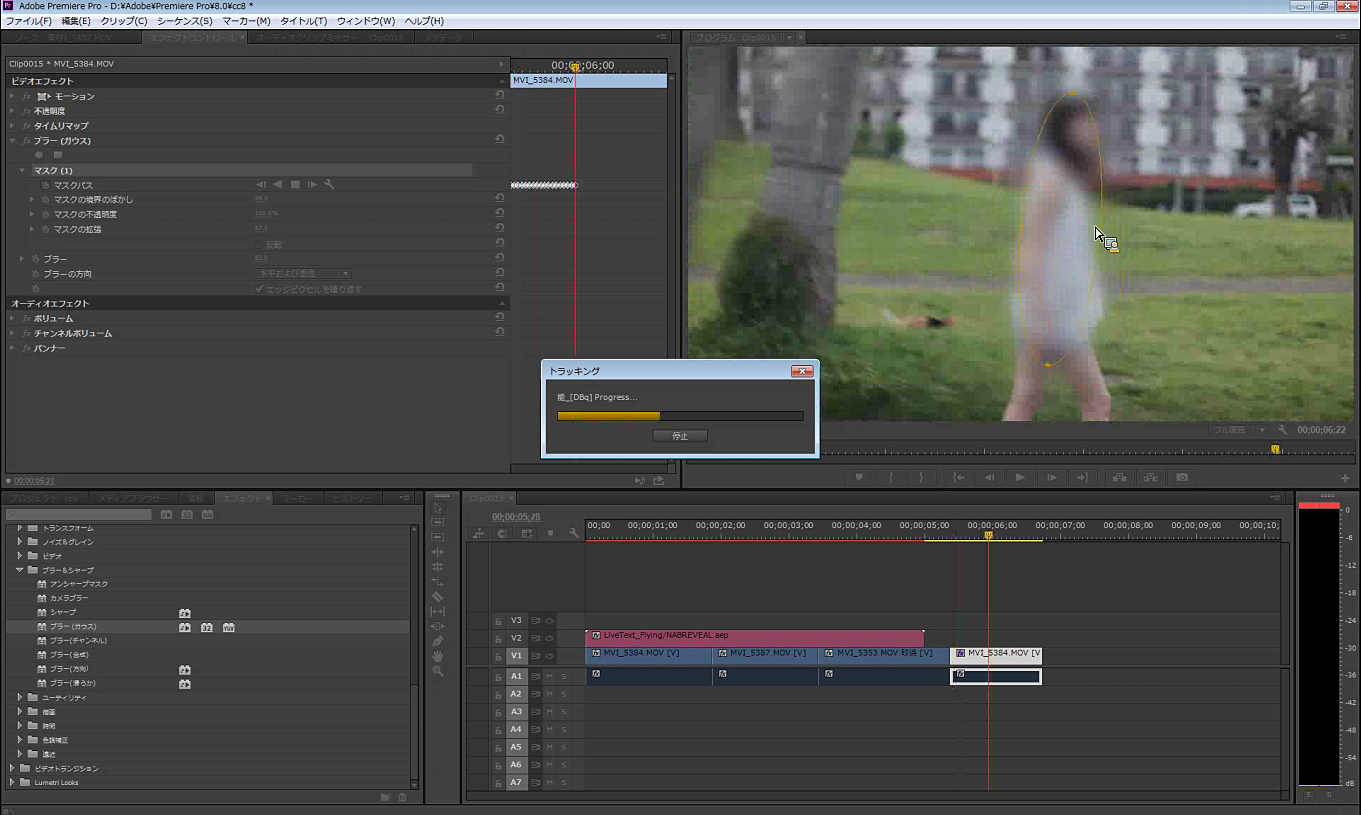The image size is (1361, 815).
Task: Expand the Volume audio effect
Action: click(x=12, y=318)
